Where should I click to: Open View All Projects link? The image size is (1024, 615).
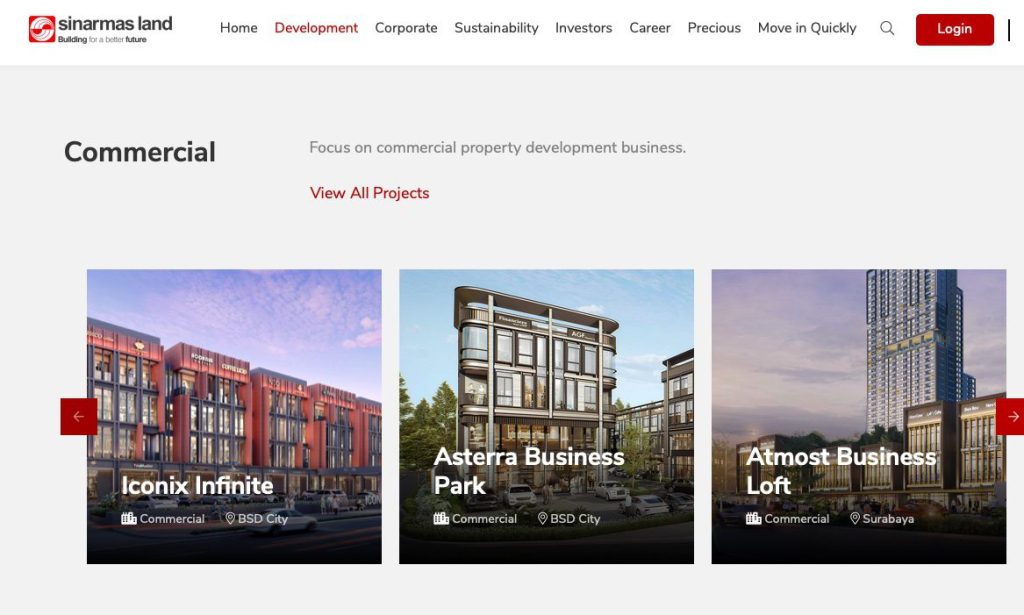coord(370,193)
